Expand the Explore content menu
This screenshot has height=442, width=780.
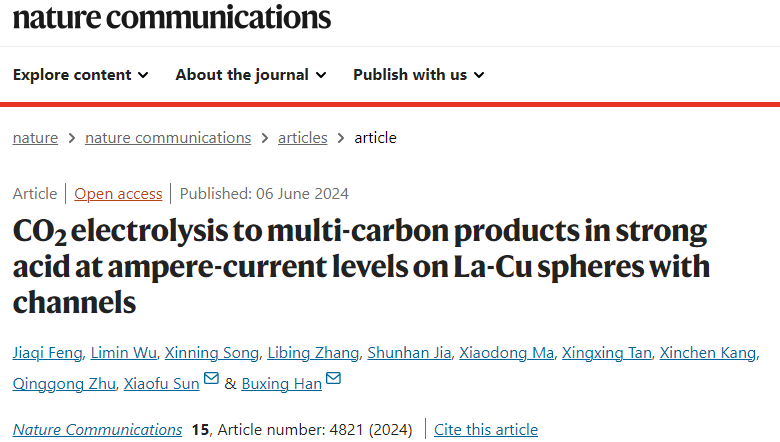[x=81, y=75]
